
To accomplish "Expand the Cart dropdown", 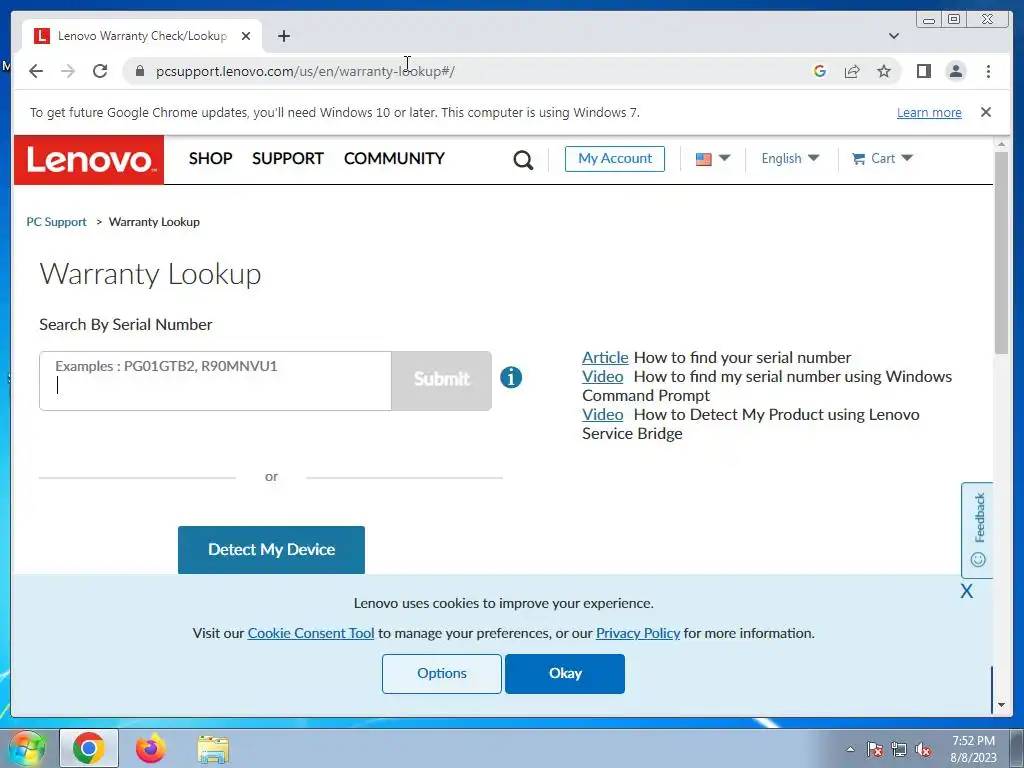I will tap(882, 159).
